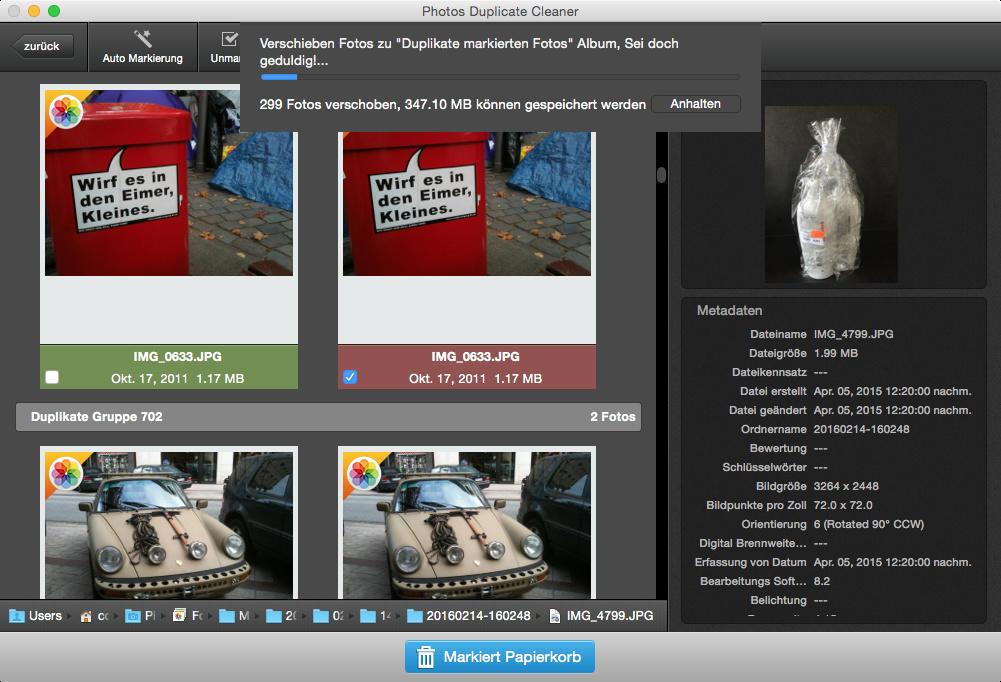Viewport: 1001px width, 682px height.
Task: Select the second Porsche car duplicate photo
Action: [467, 525]
